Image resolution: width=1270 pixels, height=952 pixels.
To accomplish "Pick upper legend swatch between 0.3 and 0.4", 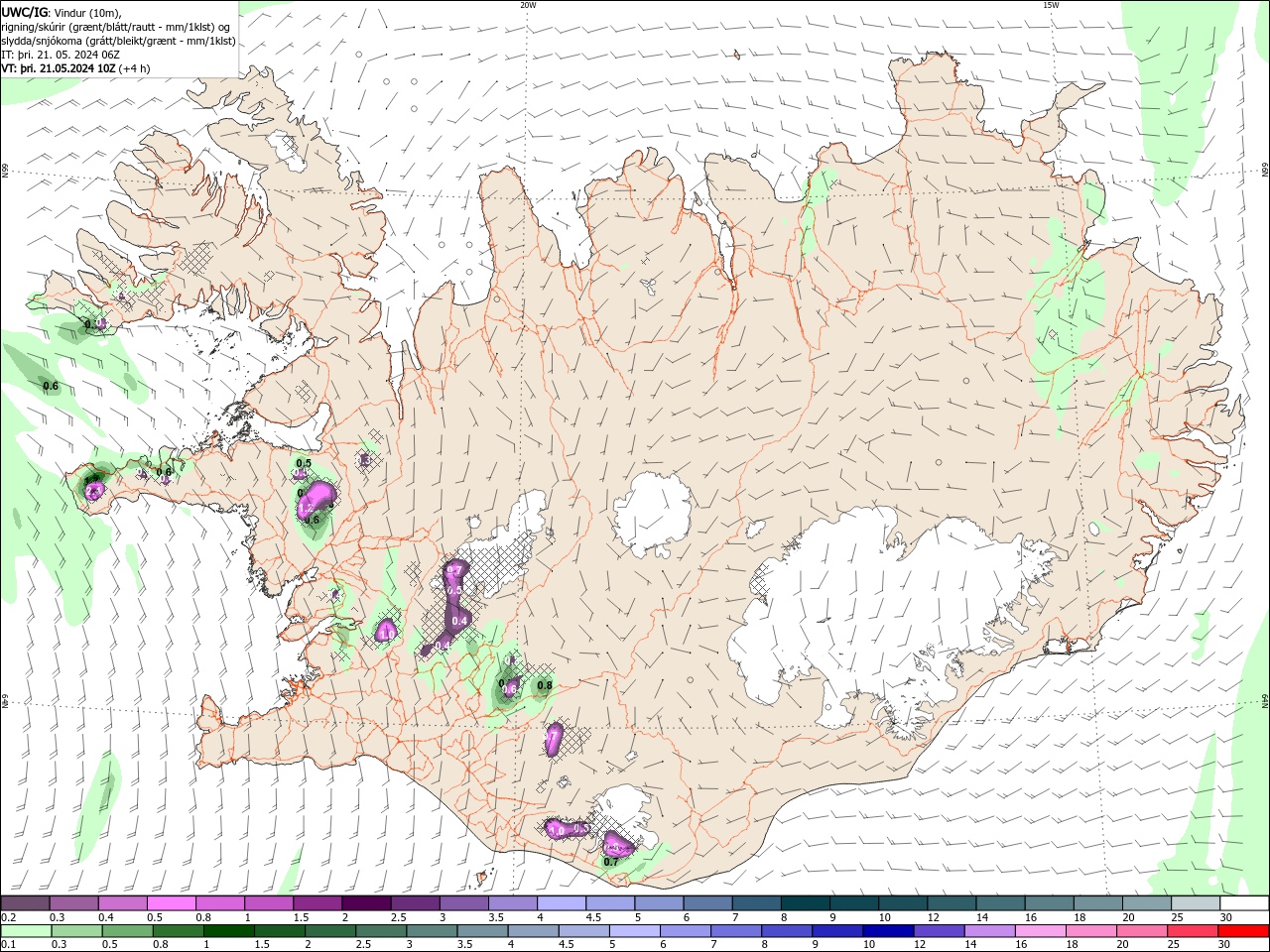I will tap(74, 902).
